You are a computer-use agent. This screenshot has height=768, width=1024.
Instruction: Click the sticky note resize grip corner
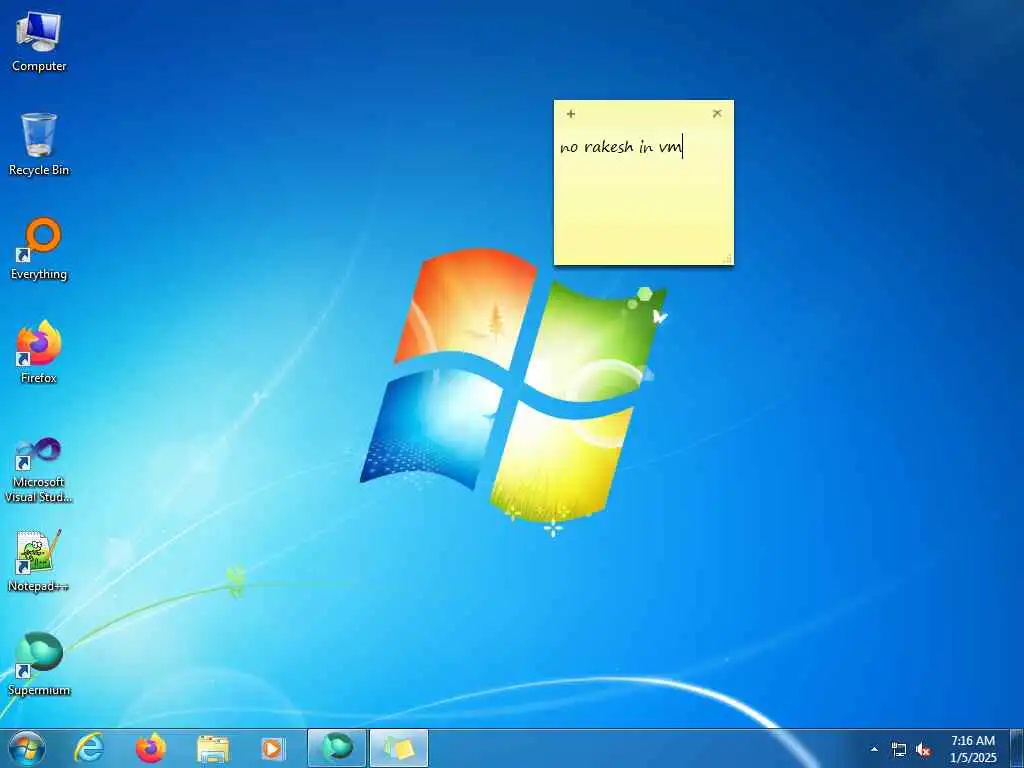pos(728,260)
